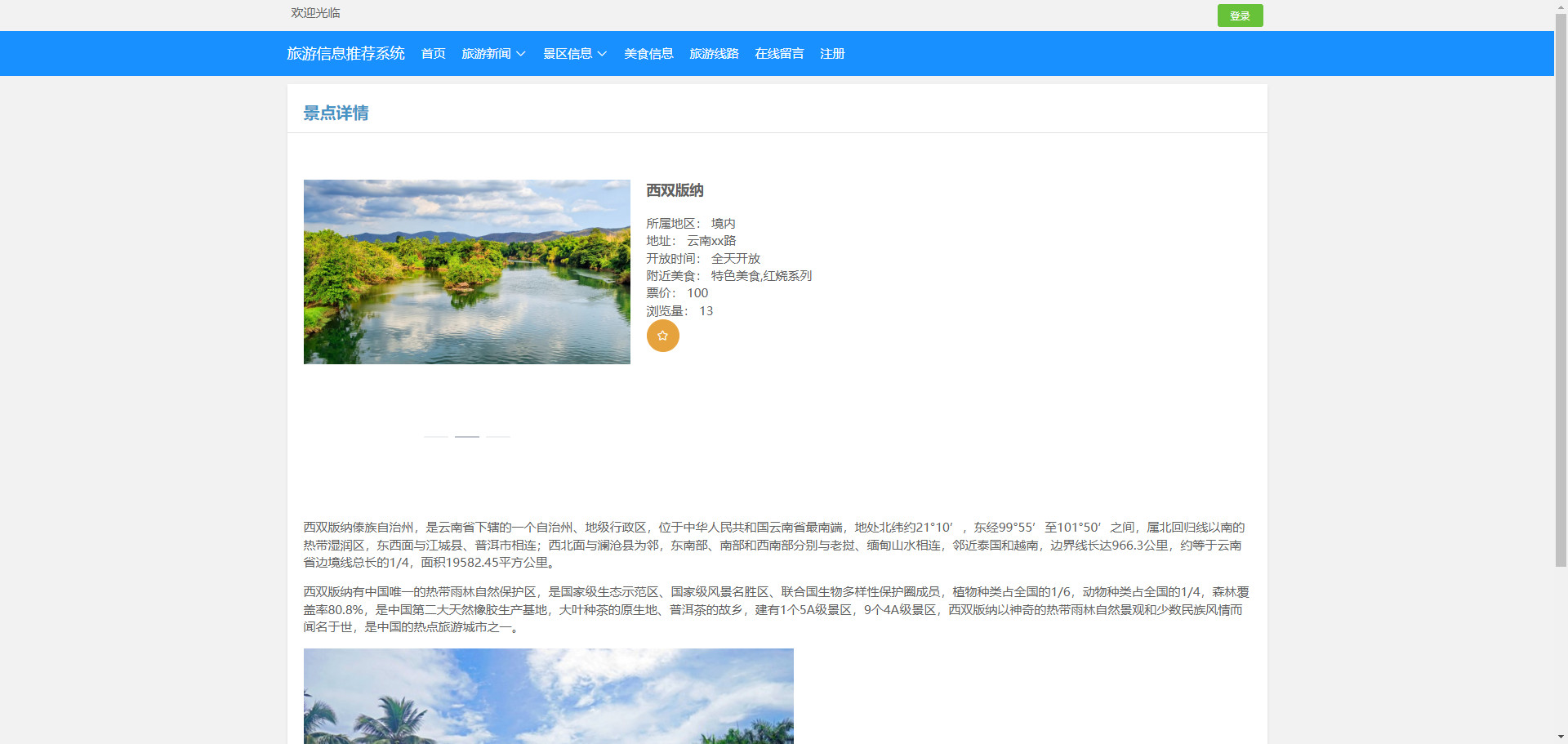The height and width of the screenshot is (744, 1568).
Task: Select 注册 register link in navbar
Action: [832, 54]
